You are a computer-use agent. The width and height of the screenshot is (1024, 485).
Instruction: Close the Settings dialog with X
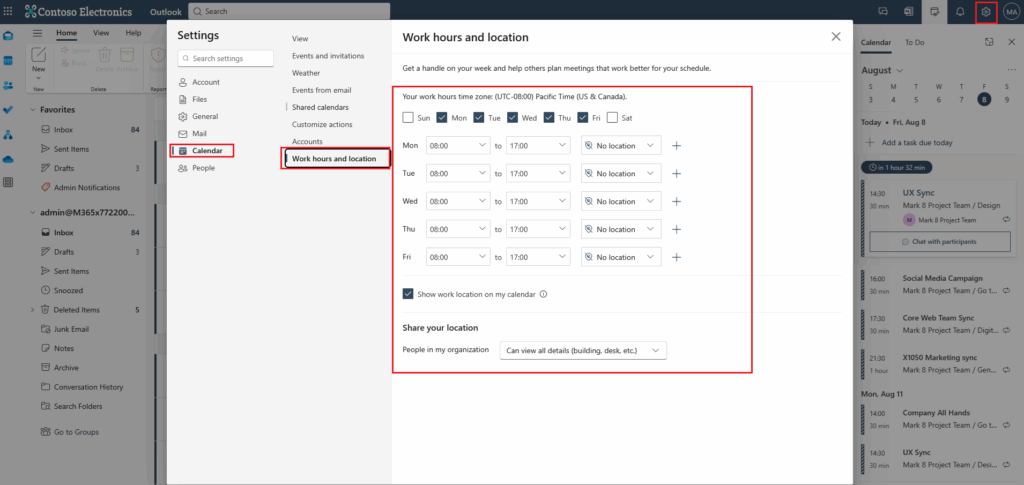coord(836,36)
